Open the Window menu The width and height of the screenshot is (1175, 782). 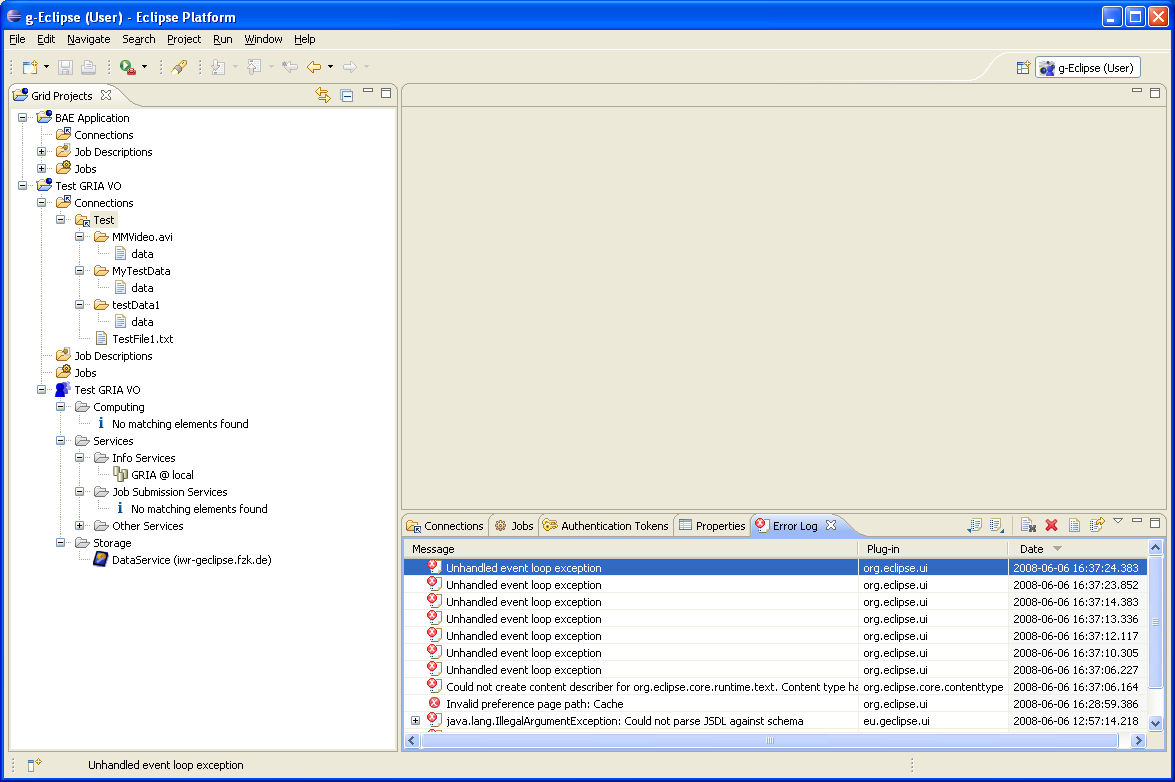point(263,39)
